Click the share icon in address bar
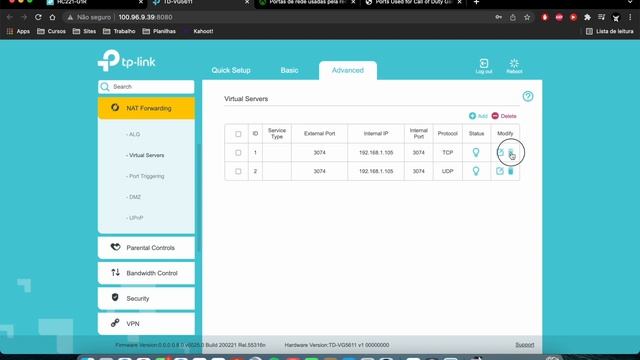This screenshot has height=360, width=640. click(513, 17)
